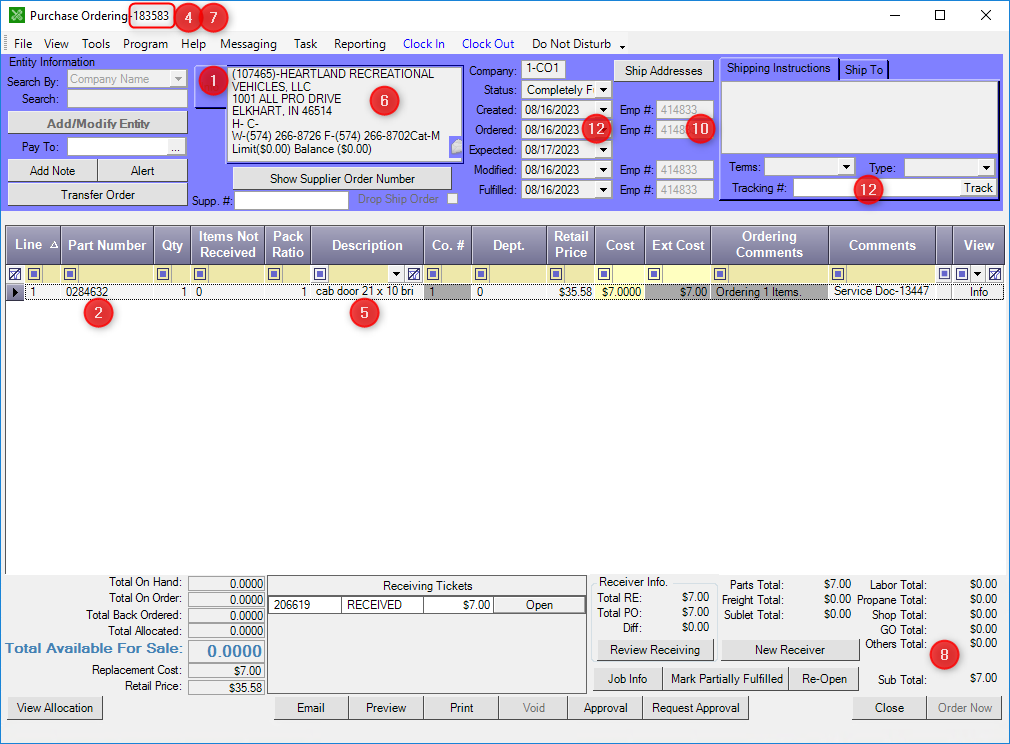Click the Print button

coord(461,708)
